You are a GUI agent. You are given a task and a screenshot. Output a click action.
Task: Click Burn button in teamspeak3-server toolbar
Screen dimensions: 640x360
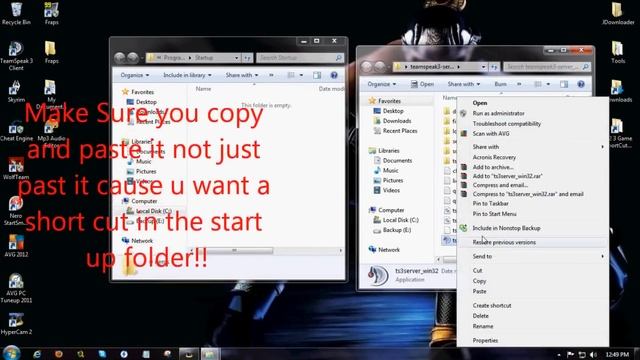coord(500,84)
